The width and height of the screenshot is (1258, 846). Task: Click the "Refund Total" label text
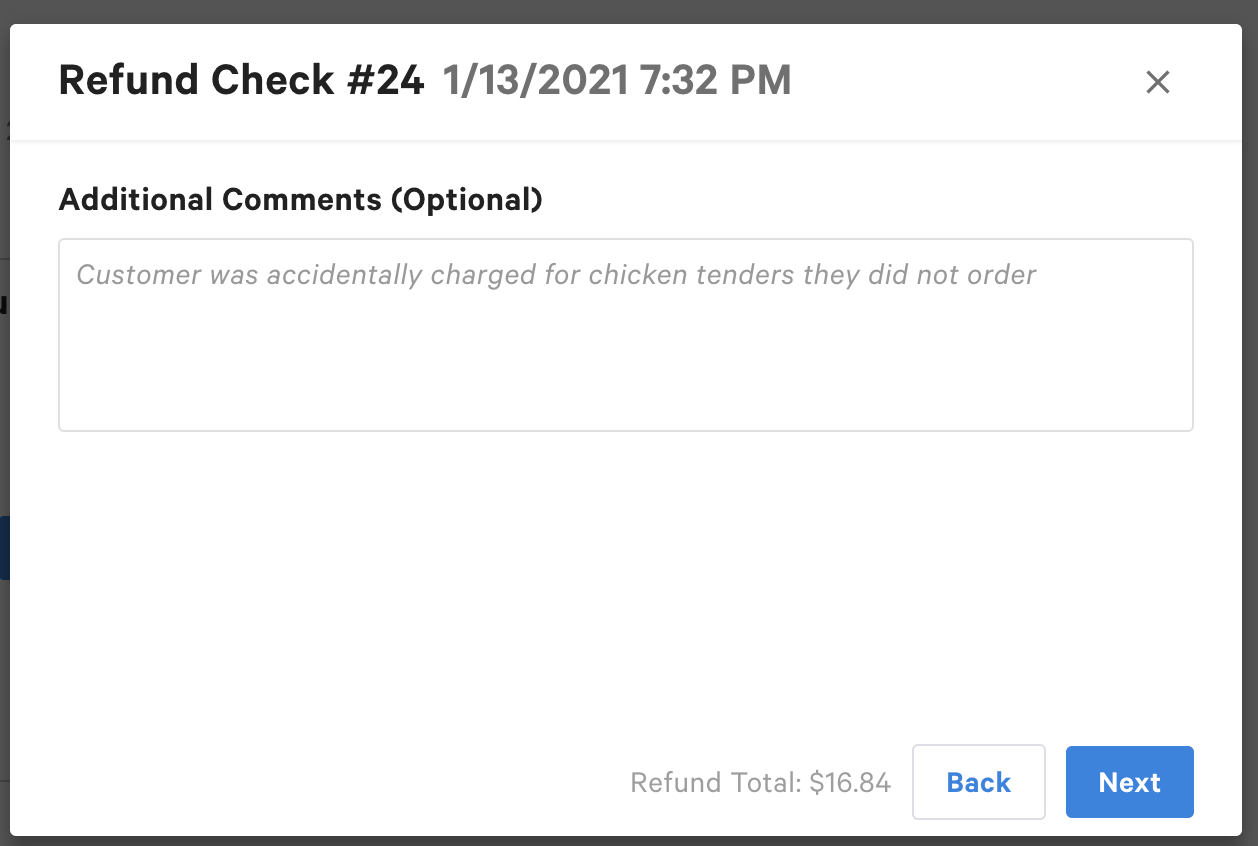tap(715, 782)
